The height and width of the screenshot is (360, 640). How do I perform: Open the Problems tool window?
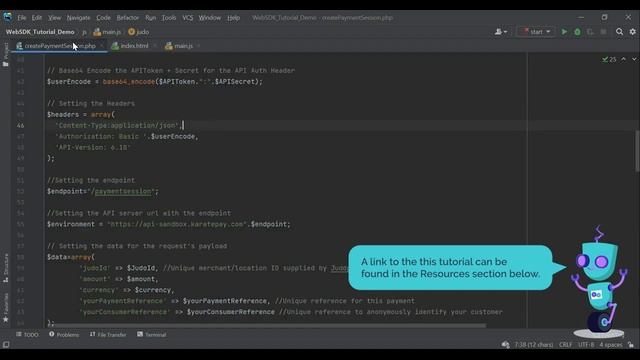point(64,335)
